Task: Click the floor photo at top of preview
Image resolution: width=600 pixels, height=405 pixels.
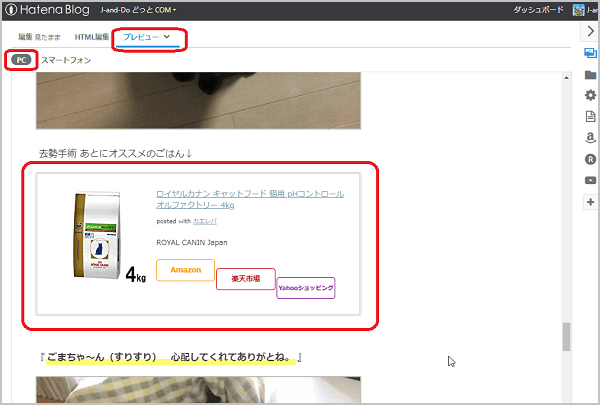Action: pyautogui.click(x=198, y=101)
